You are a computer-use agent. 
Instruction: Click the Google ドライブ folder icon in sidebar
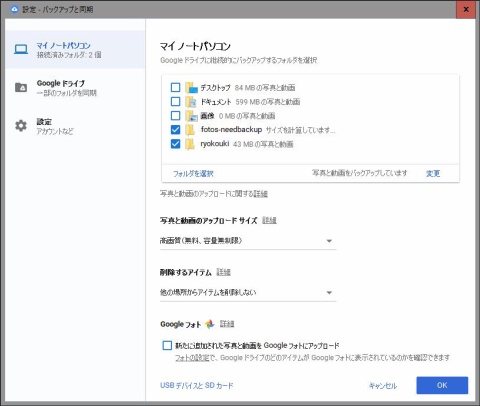21,87
